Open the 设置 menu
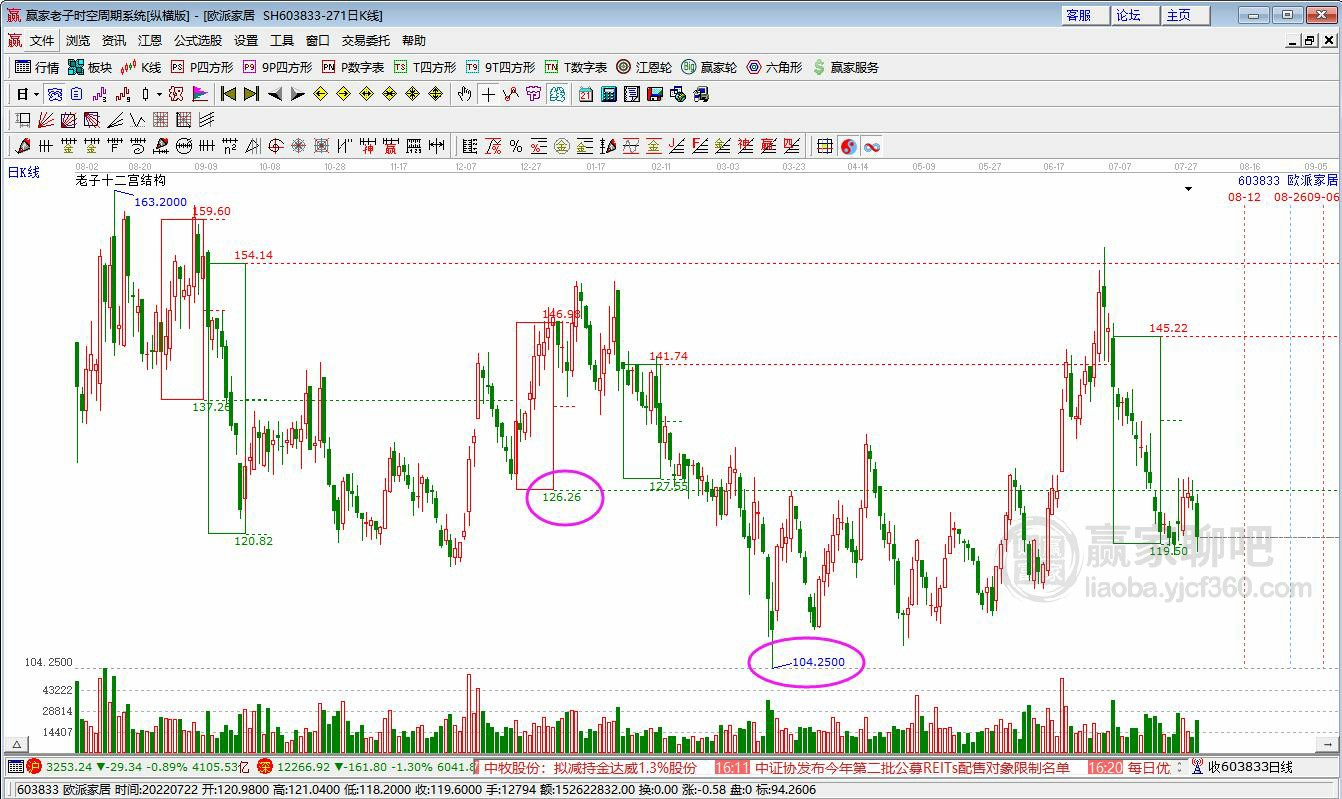This screenshot has height=799, width=1342. click(x=246, y=40)
